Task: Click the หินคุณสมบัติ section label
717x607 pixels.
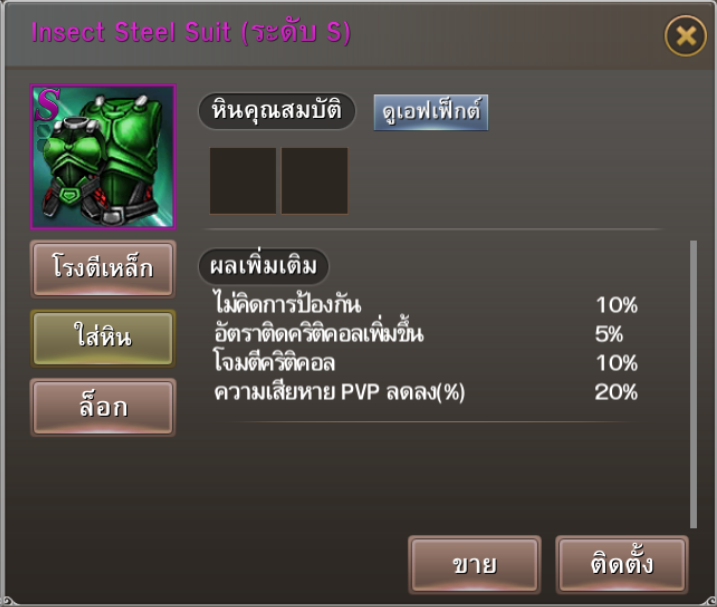Action: pos(277,111)
